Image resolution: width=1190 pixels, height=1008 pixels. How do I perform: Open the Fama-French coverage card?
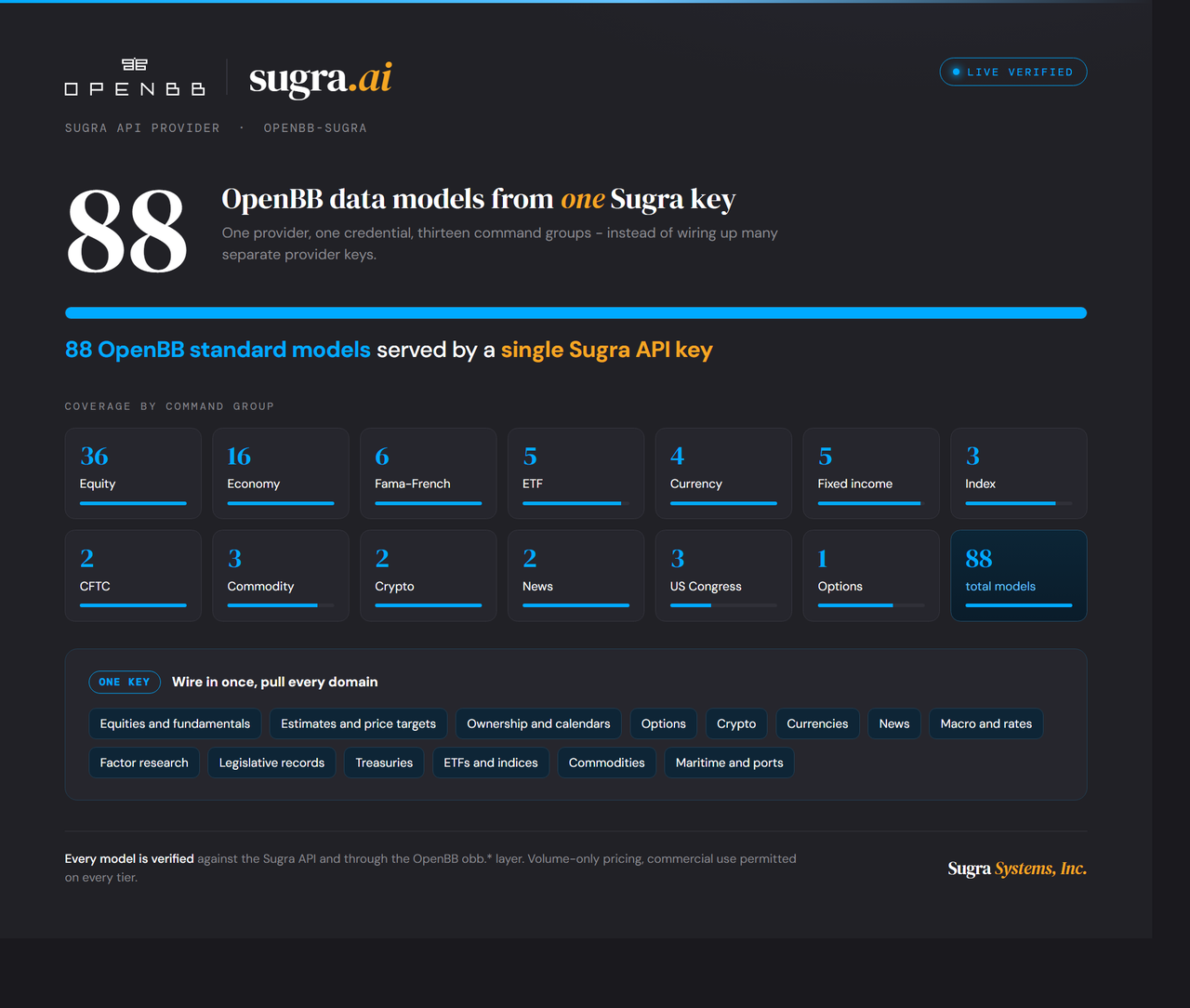pos(429,473)
